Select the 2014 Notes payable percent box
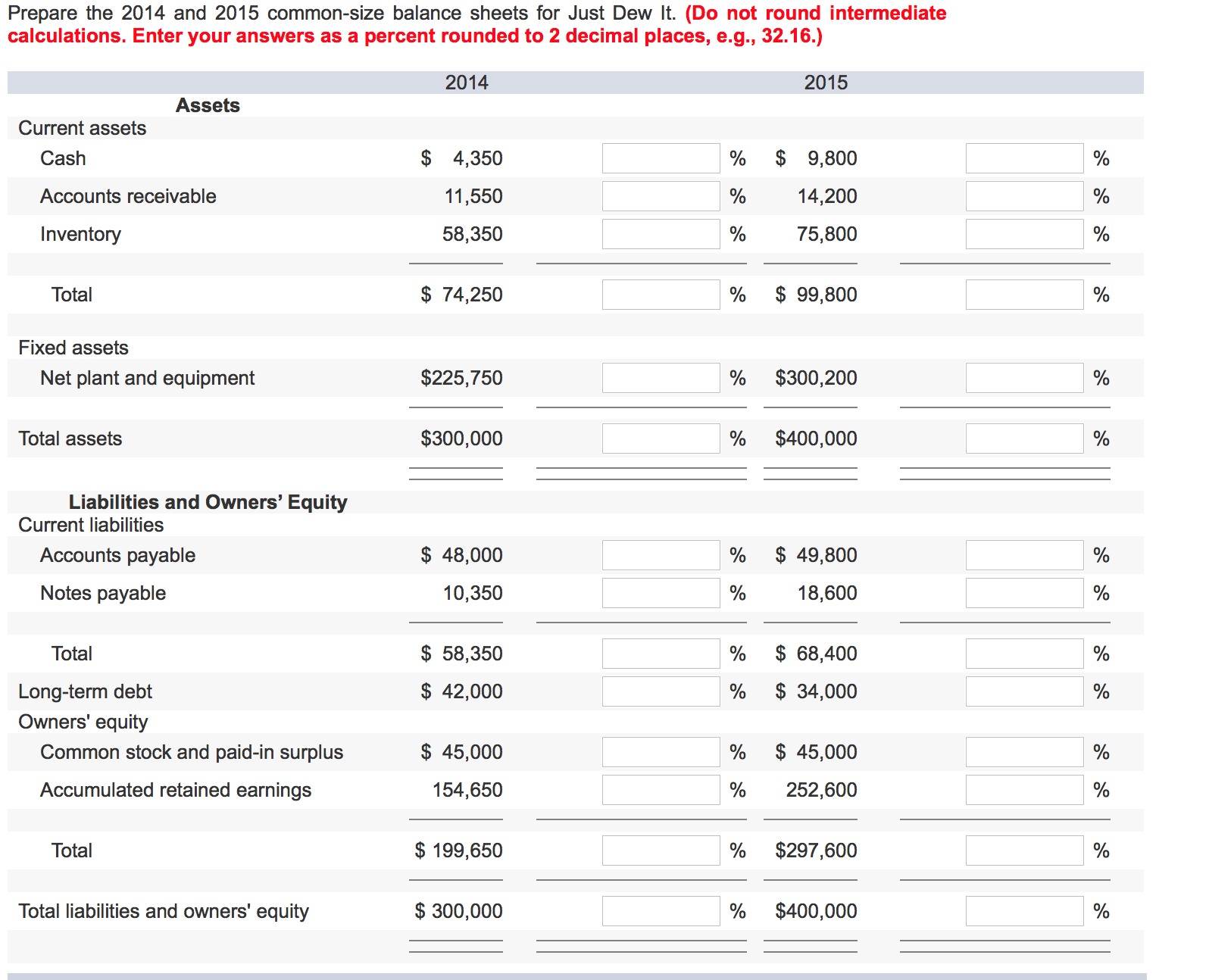This screenshot has width=1209, height=980. (661, 593)
